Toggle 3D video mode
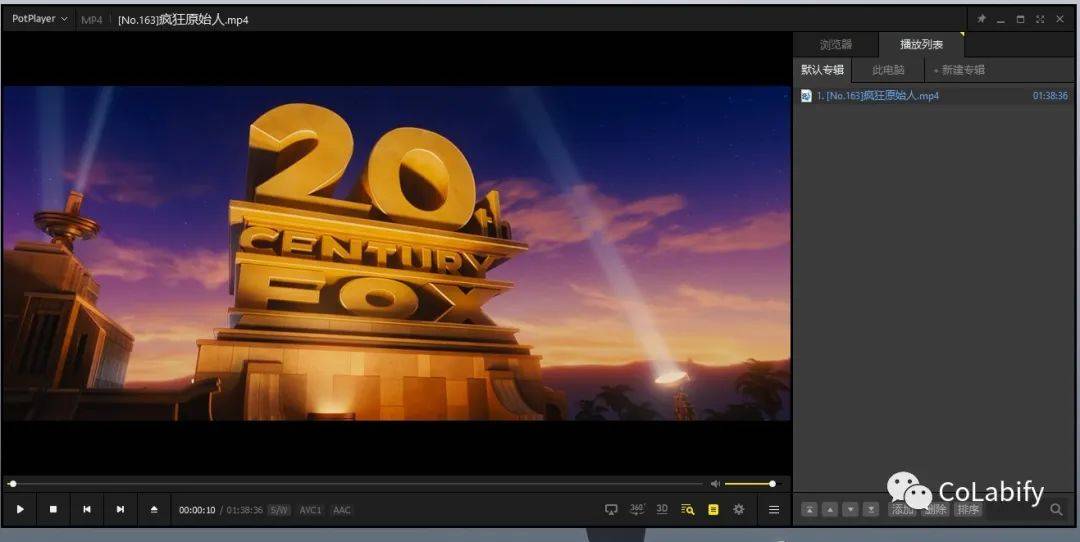 [x=662, y=509]
